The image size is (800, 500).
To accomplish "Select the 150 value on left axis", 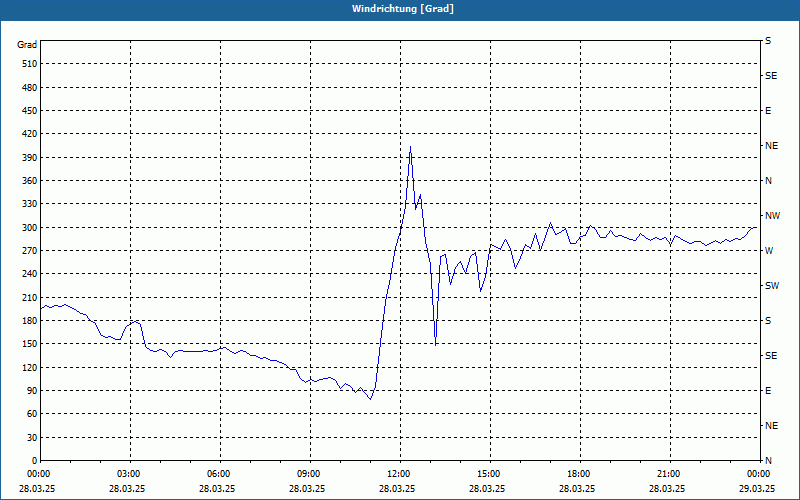I will coord(30,344).
